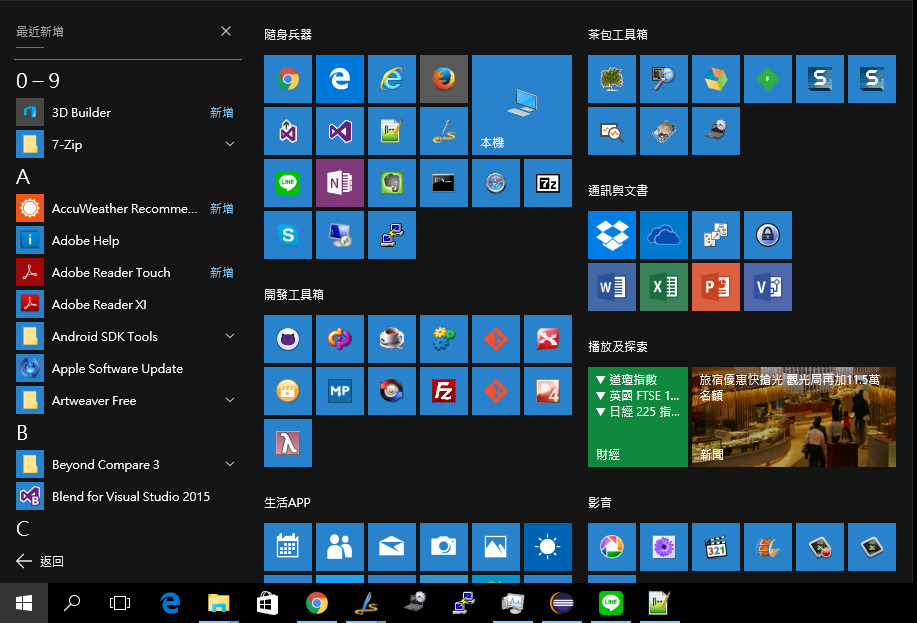Launch Skype from its tile
The height and width of the screenshot is (623, 917).
pyautogui.click(x=288, y=235)
